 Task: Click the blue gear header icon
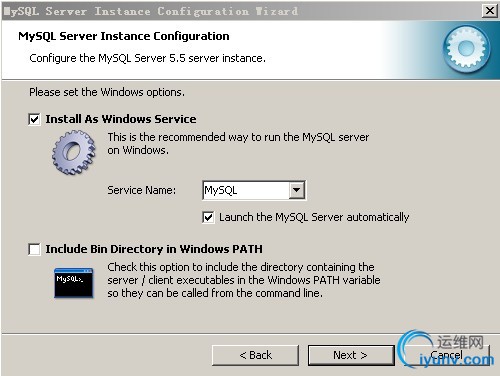tap(467, 49)
